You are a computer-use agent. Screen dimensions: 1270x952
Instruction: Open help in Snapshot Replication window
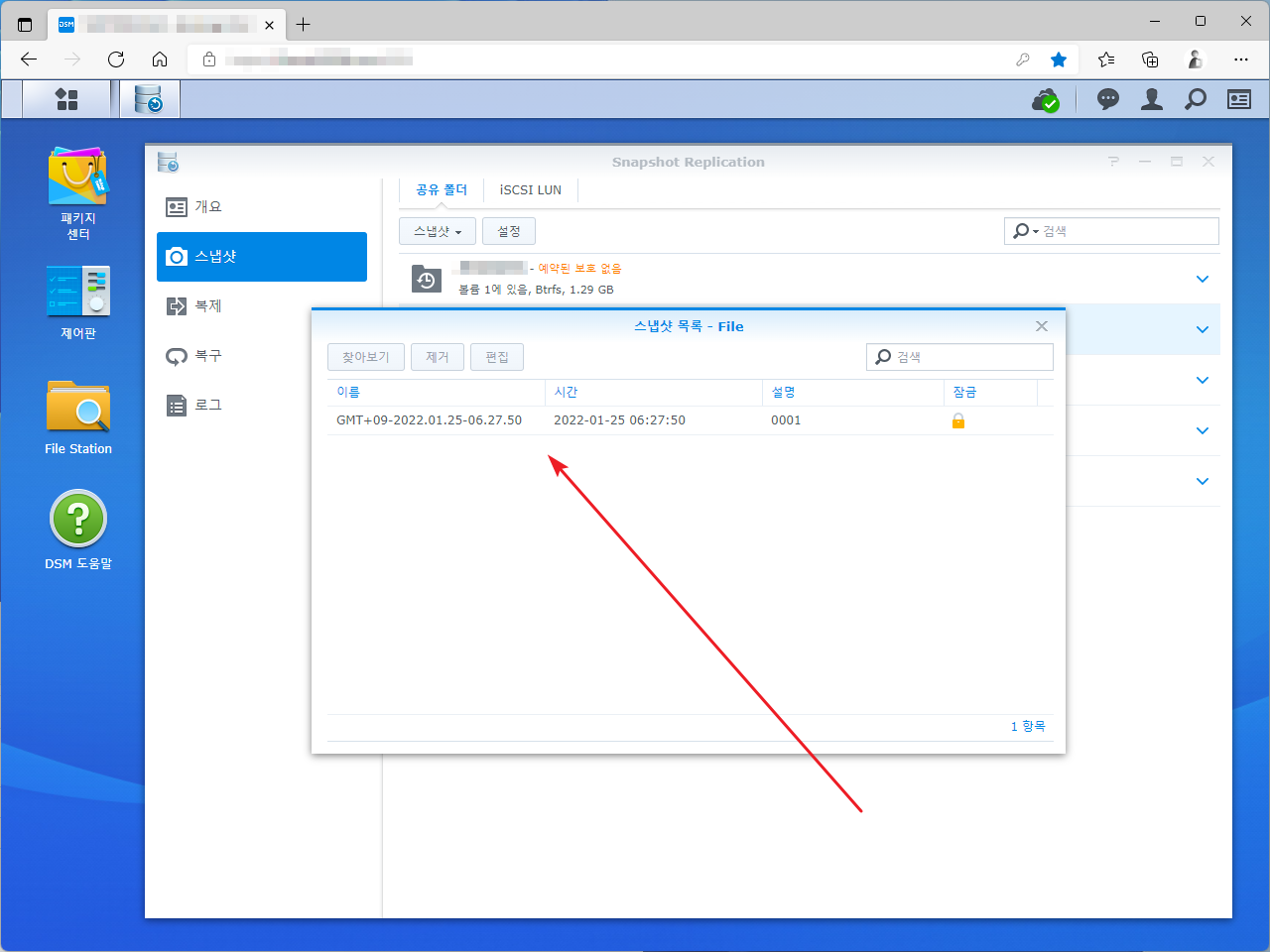point(1113,162)
